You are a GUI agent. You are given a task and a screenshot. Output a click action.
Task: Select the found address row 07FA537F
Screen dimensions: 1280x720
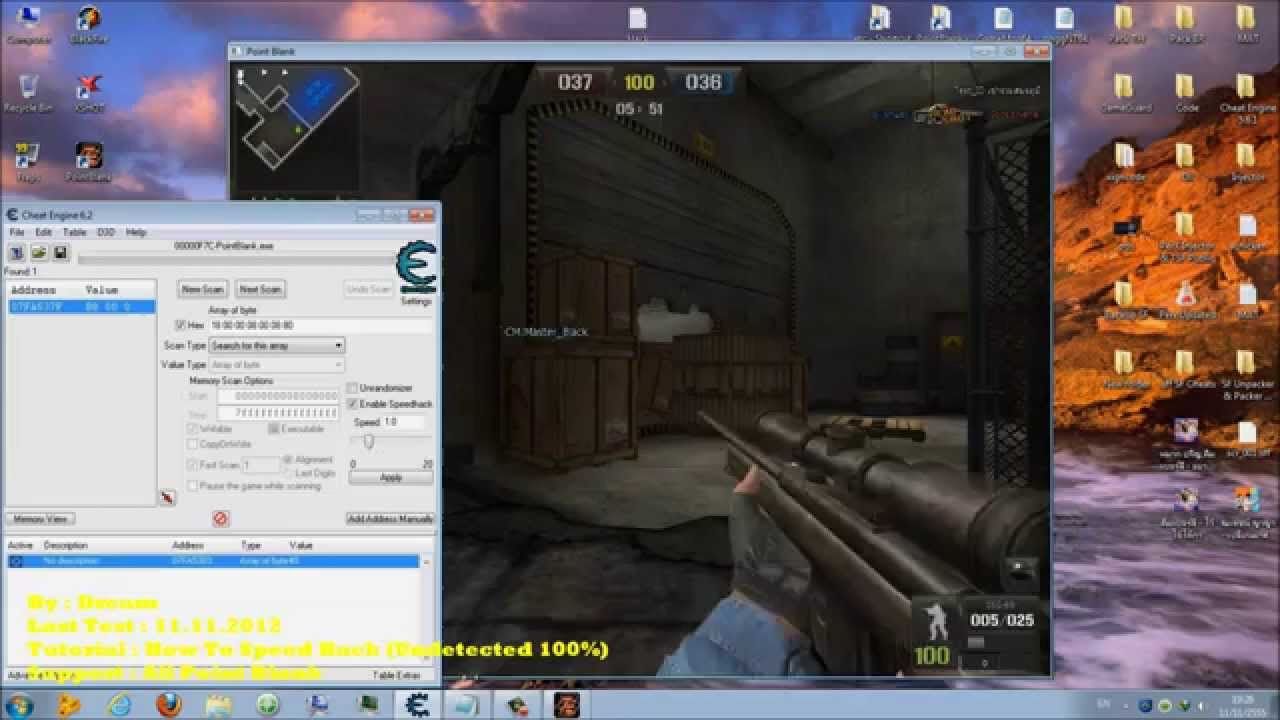[x=81, y=307]
